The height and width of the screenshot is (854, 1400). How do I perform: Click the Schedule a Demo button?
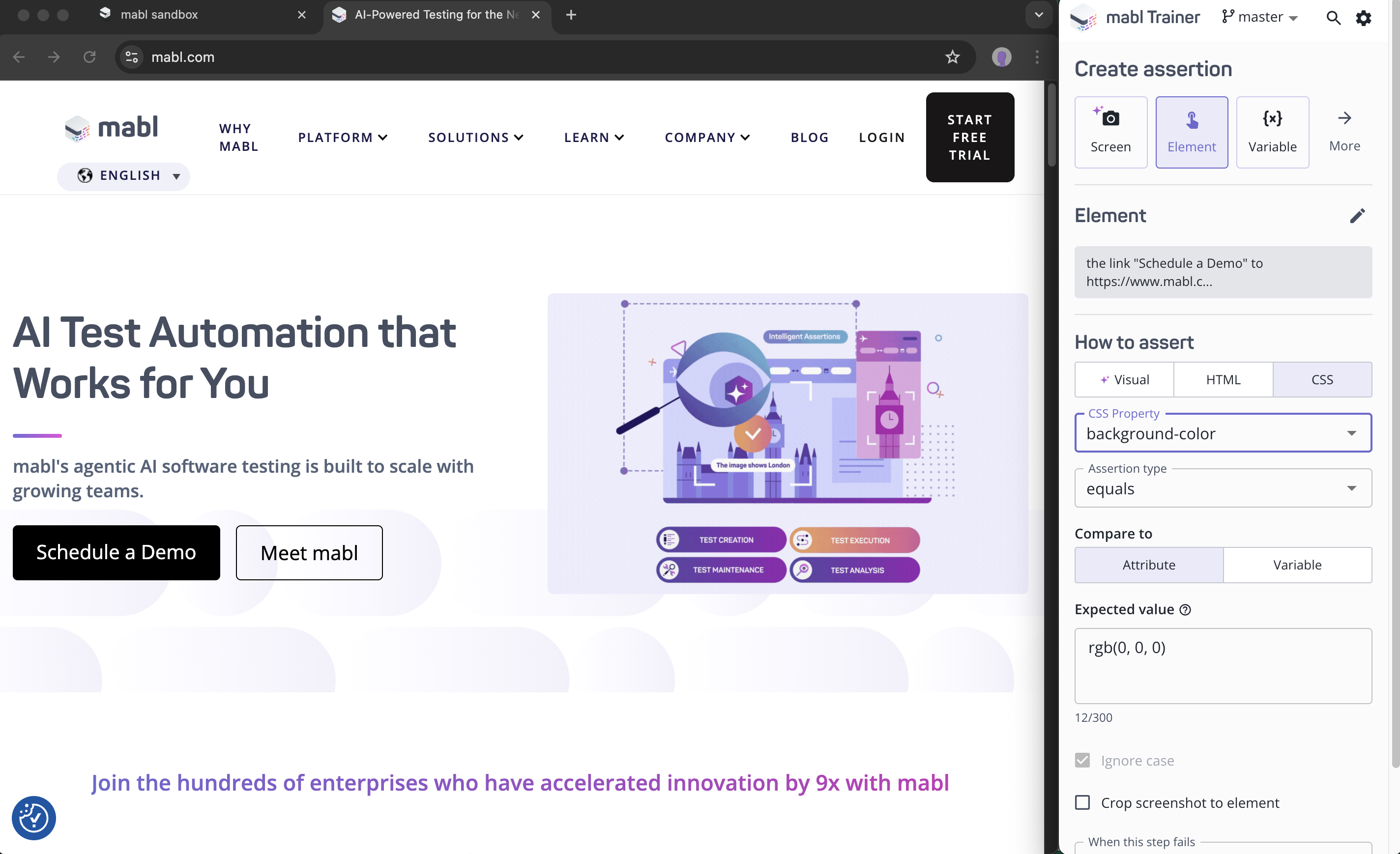point(116,552)
